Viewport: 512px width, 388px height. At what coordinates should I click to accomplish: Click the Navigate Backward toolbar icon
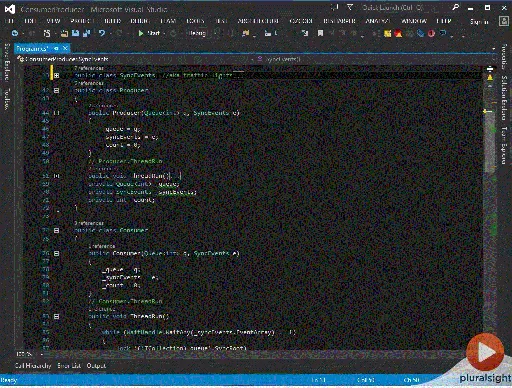tap(15, 33)
